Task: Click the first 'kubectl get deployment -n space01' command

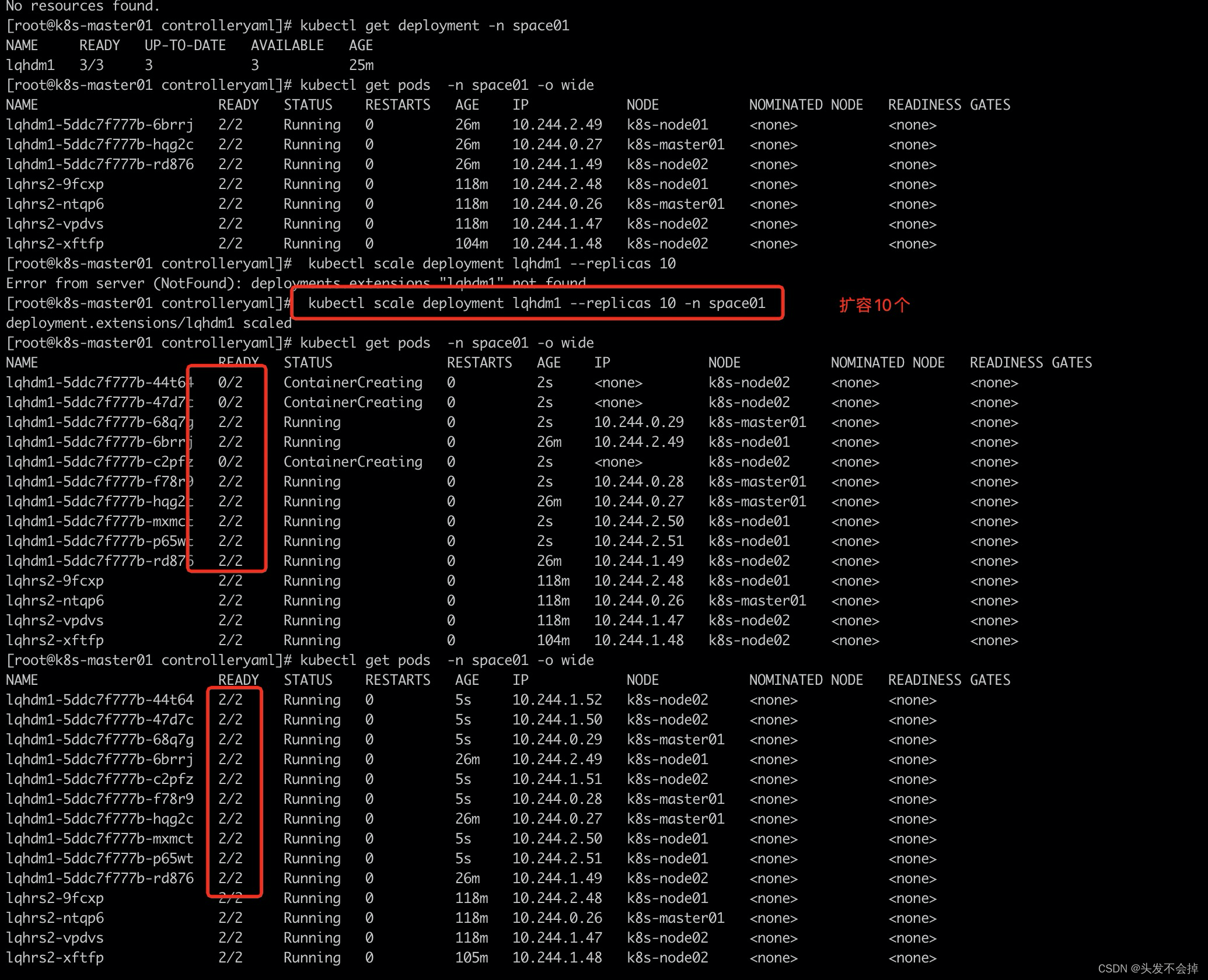Action: tap(434, 26)
